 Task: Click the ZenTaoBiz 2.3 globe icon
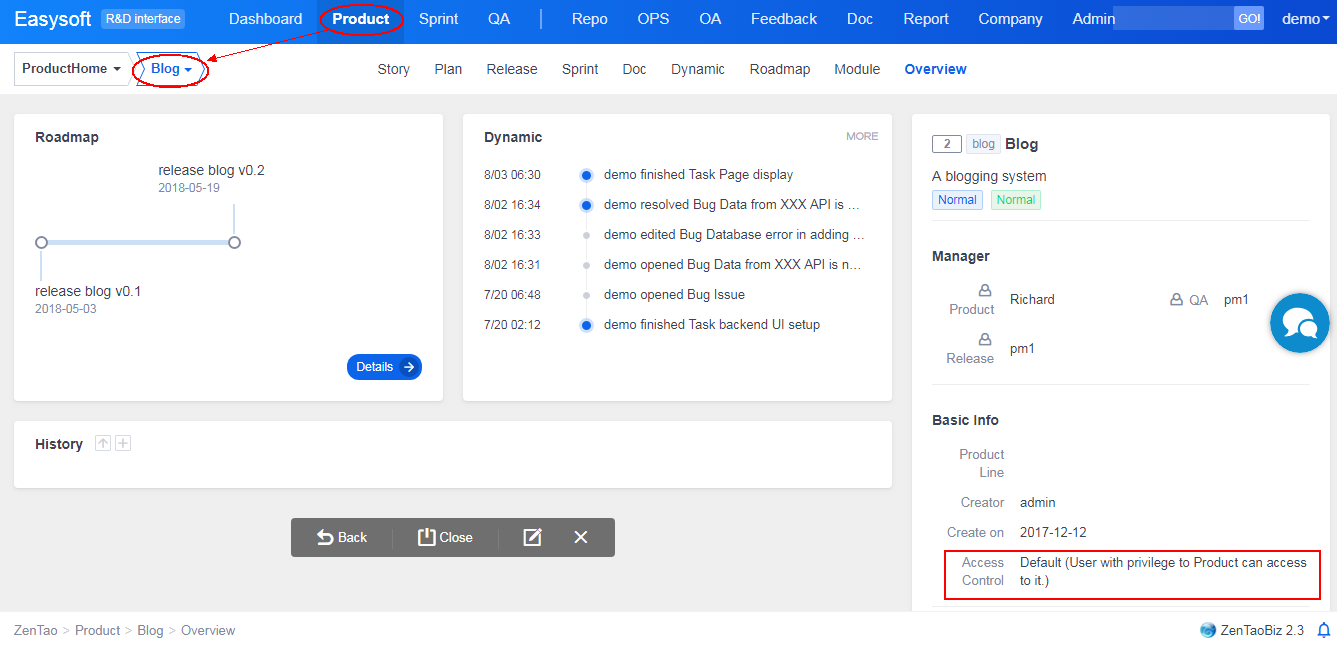1208,630
